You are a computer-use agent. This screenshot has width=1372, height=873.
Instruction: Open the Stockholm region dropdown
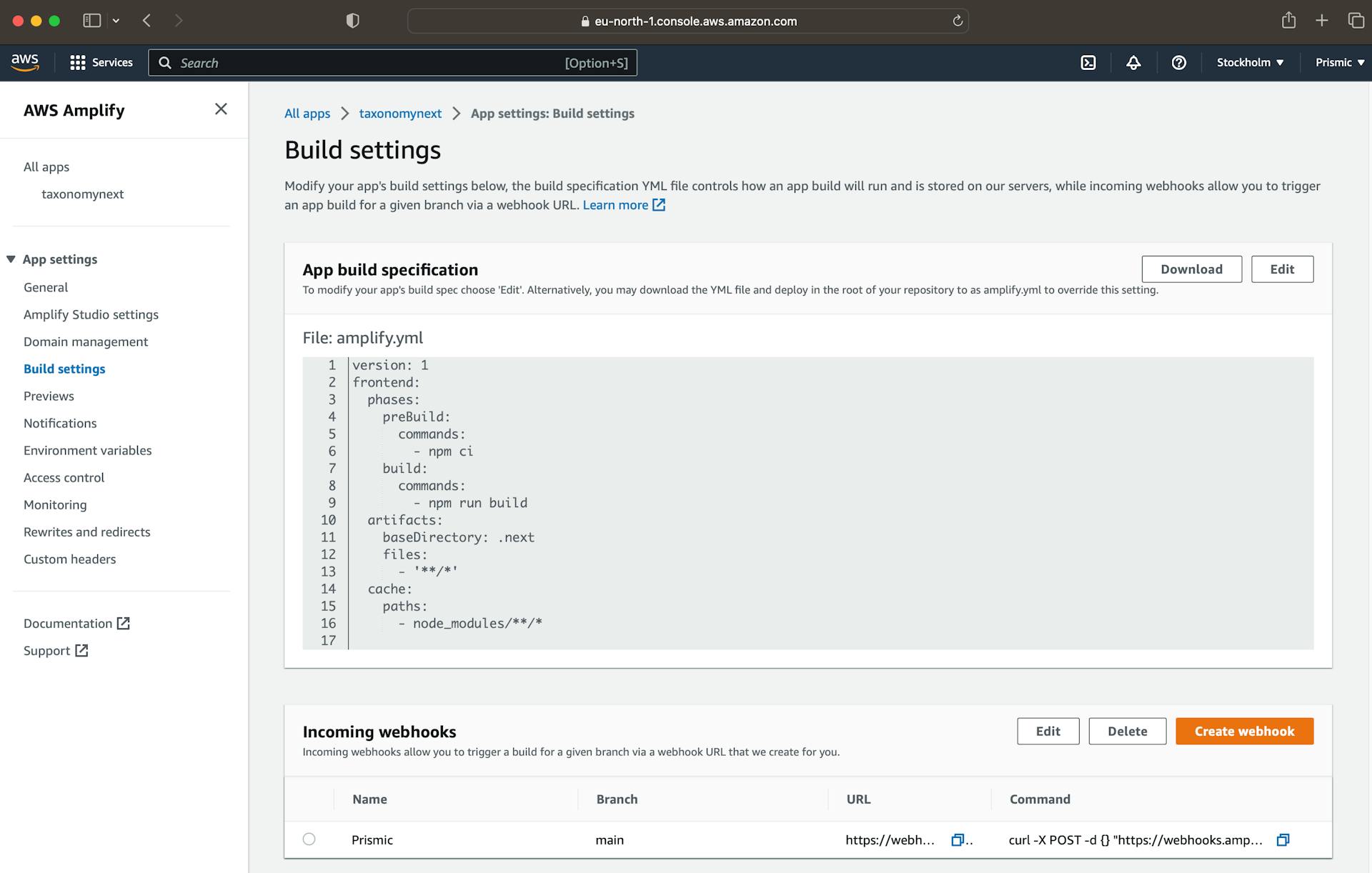[x=1250, y=63]
